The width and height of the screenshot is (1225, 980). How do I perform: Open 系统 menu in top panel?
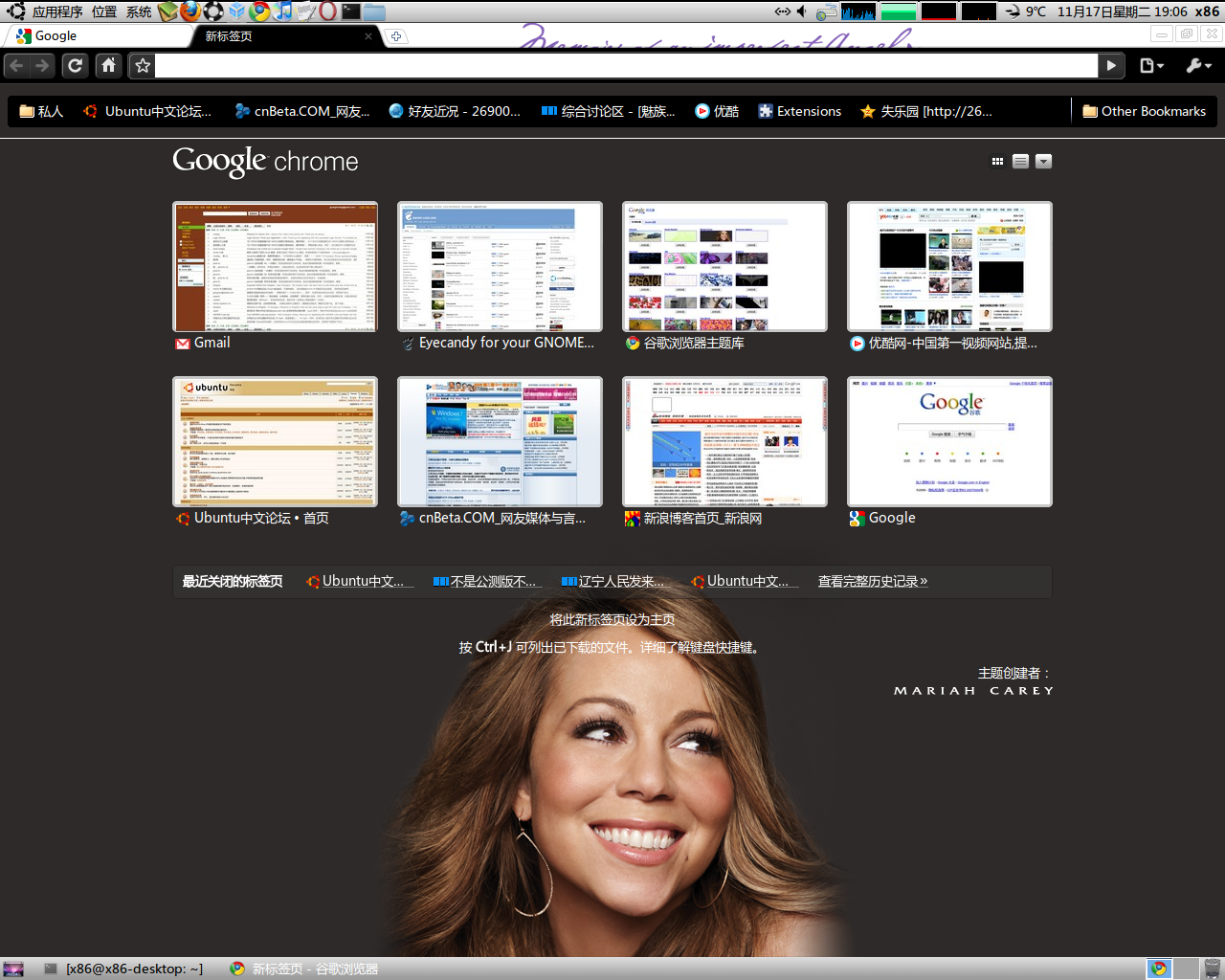tap(139, 11)
